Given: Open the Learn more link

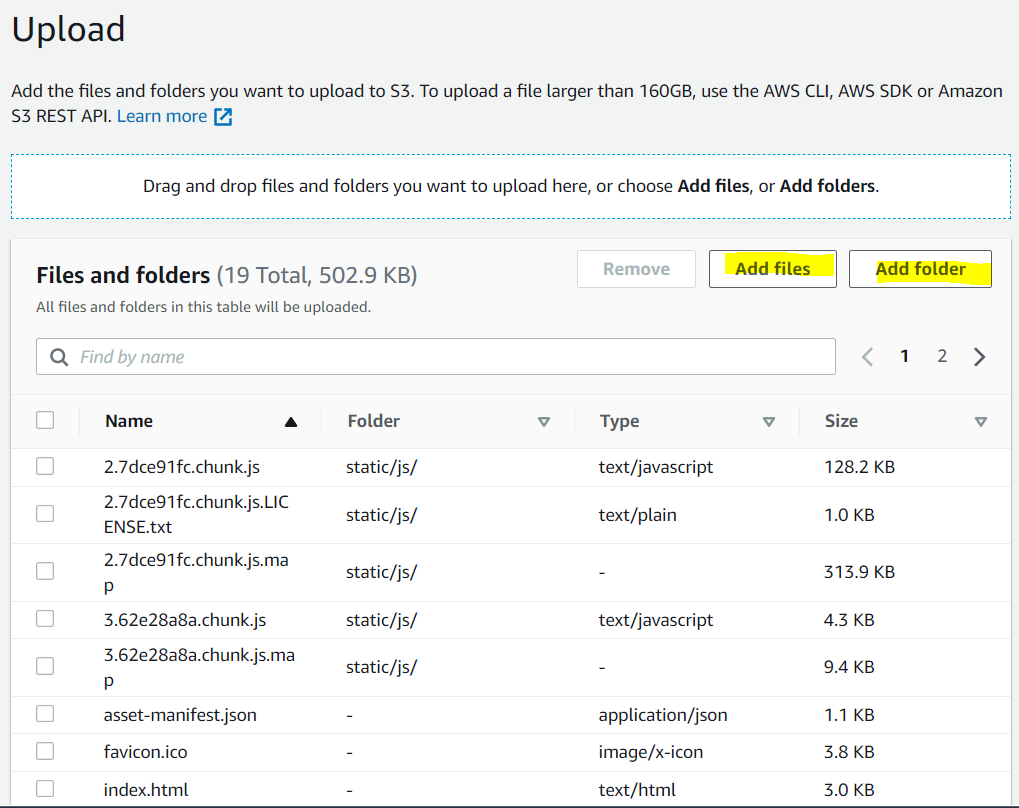Looking at the screenshot, I should (x=162, y=116).
